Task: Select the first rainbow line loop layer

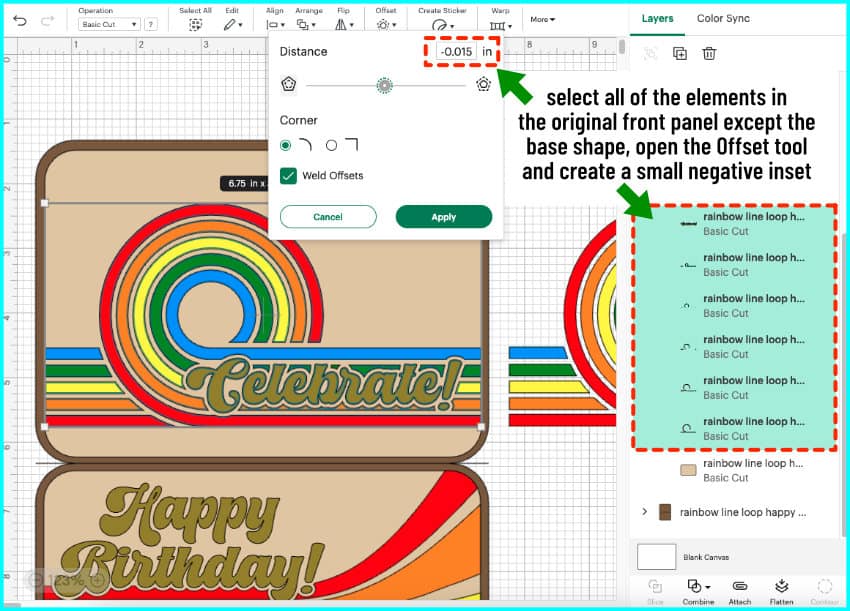Action: pos(735,224)
